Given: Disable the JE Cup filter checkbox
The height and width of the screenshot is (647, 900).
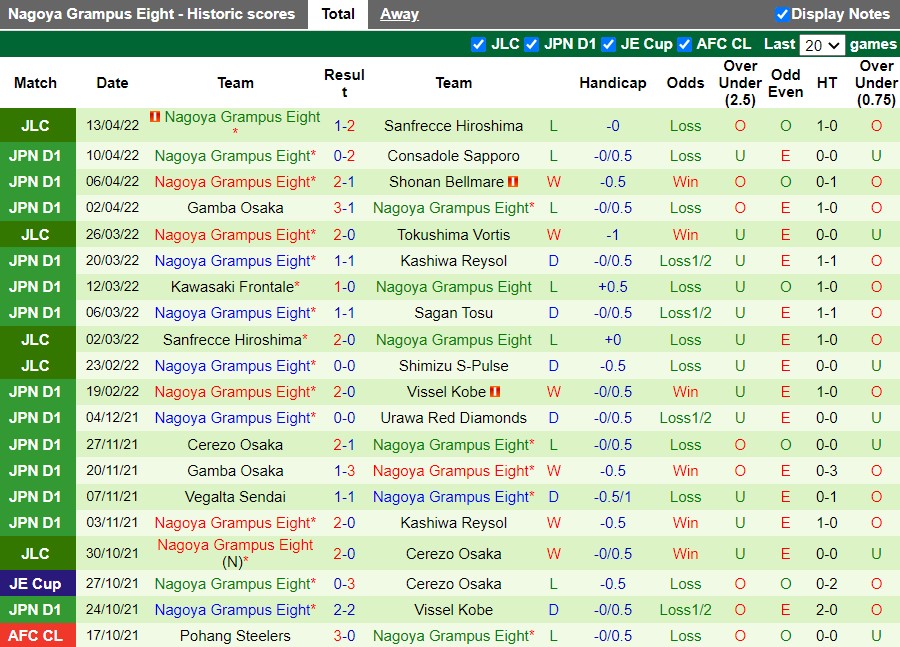Looking at the screenshot, I should (609, 44).
